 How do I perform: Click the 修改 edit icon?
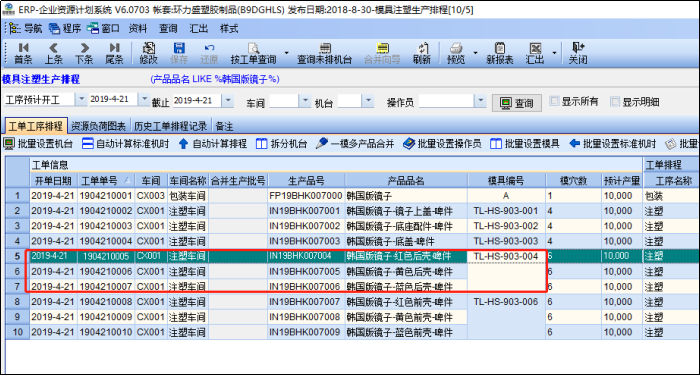tap(149, 53)
